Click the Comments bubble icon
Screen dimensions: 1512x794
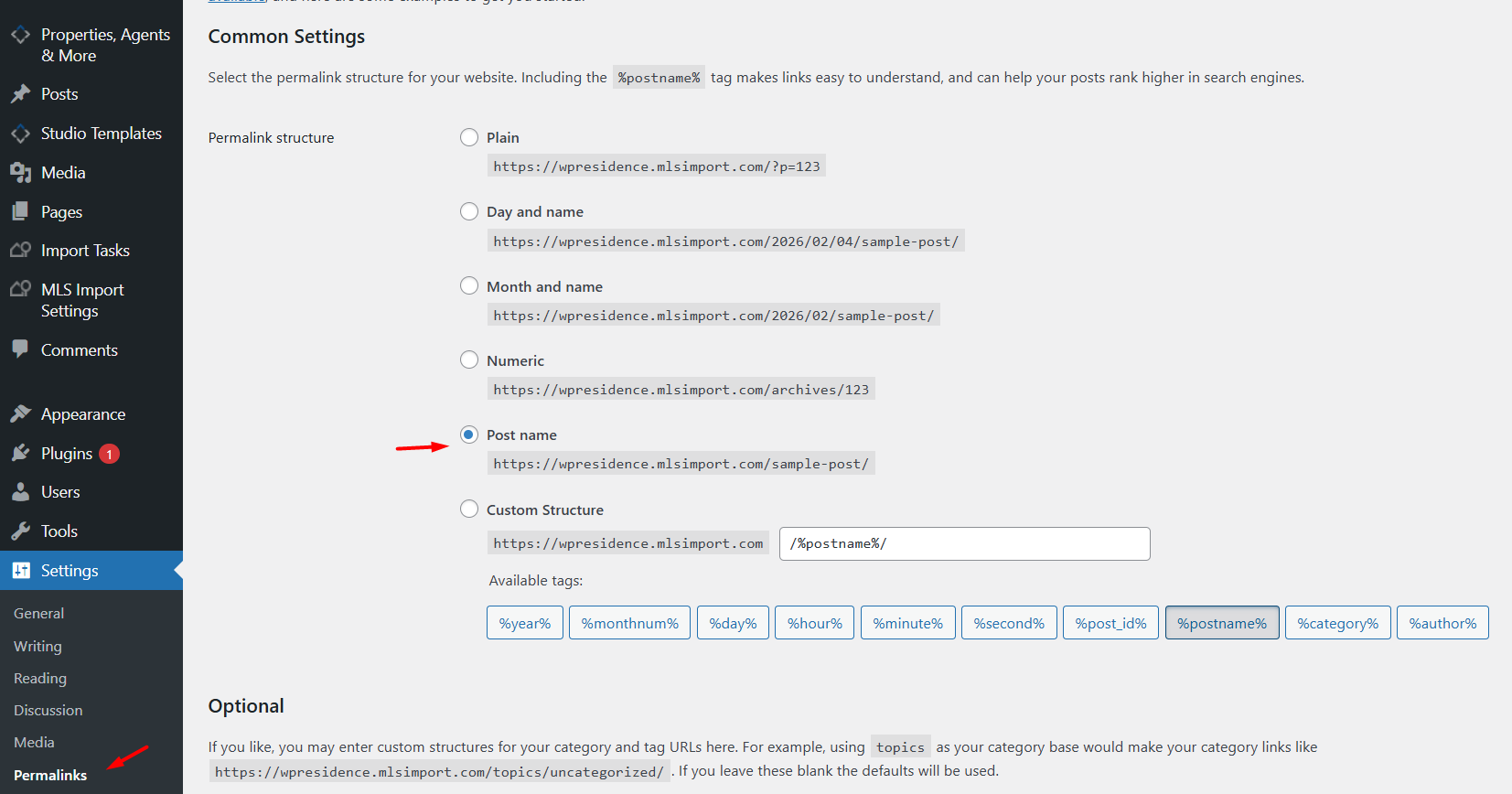(x=20, y=349)
